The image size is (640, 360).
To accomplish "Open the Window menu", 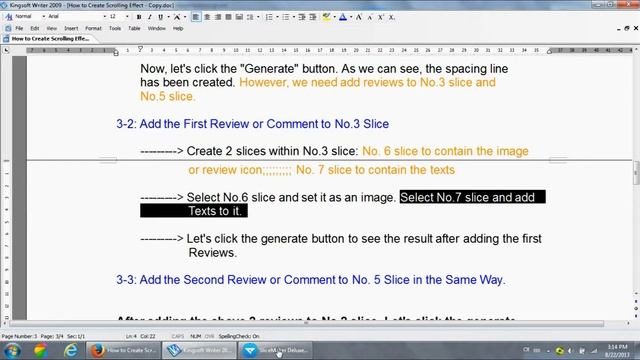I will tap(156, 29).
